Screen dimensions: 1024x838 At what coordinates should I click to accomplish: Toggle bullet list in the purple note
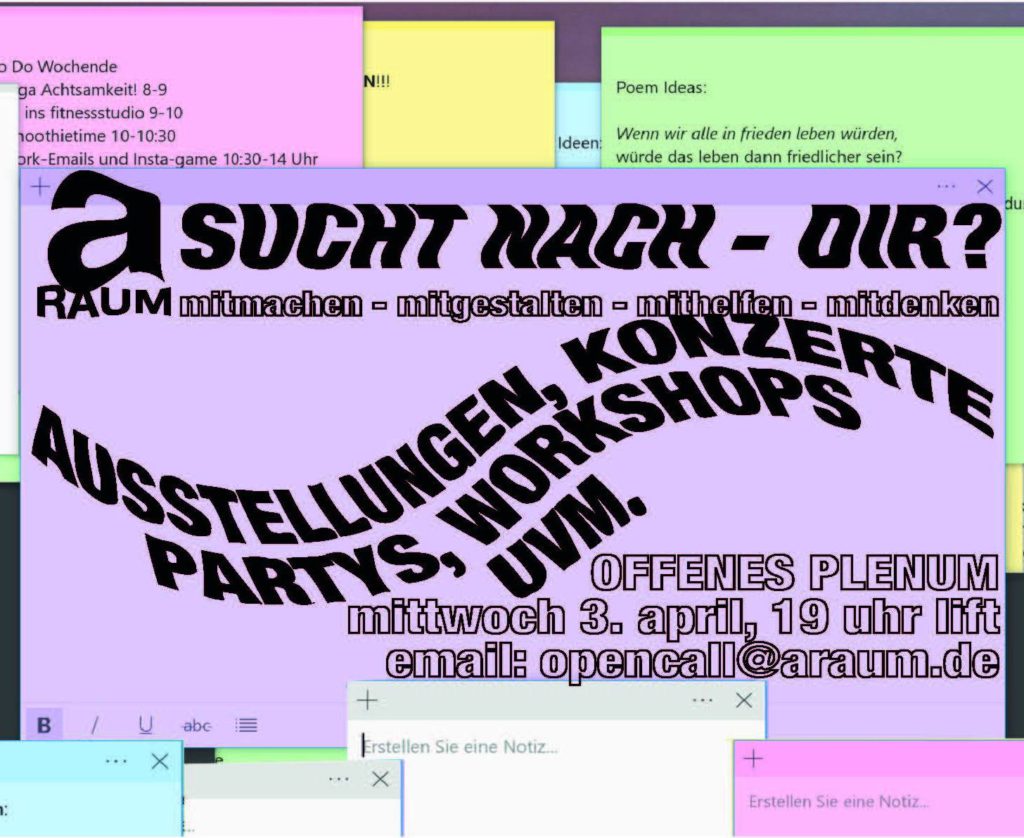pos(247,725)
